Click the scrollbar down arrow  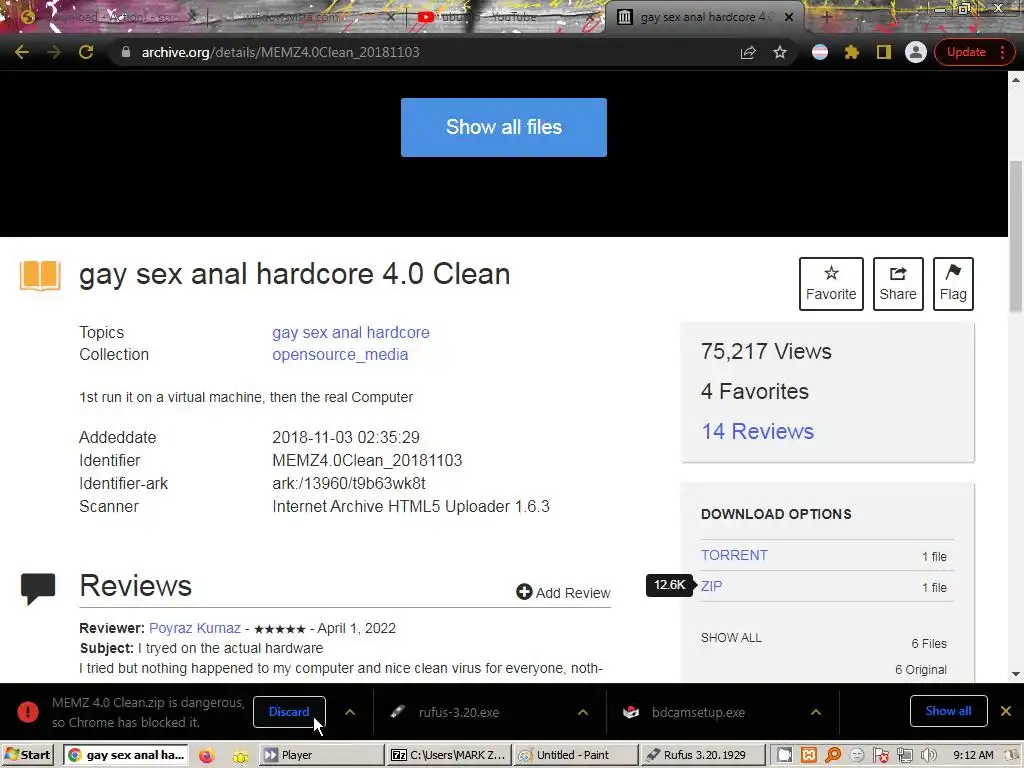1016,673
